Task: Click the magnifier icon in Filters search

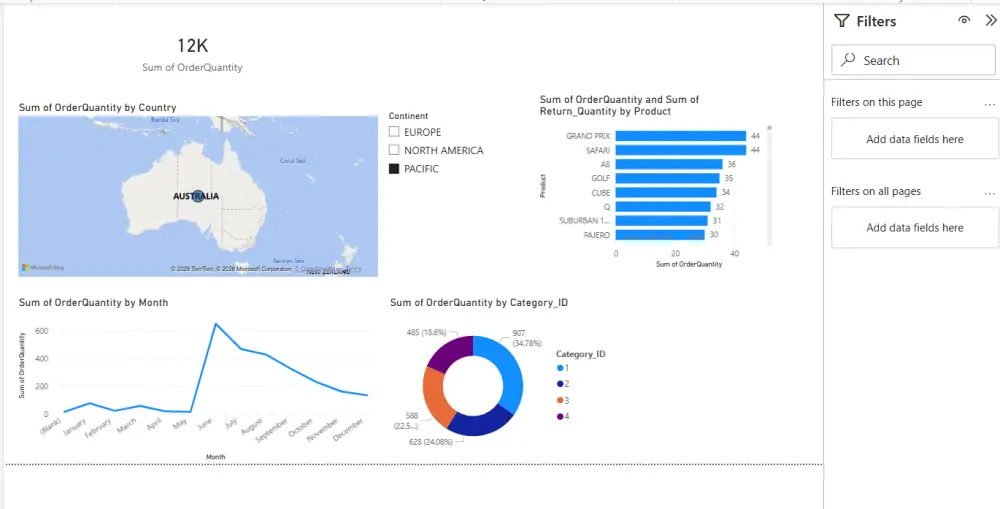Action: pyautogui.click(x=848, y=60)
